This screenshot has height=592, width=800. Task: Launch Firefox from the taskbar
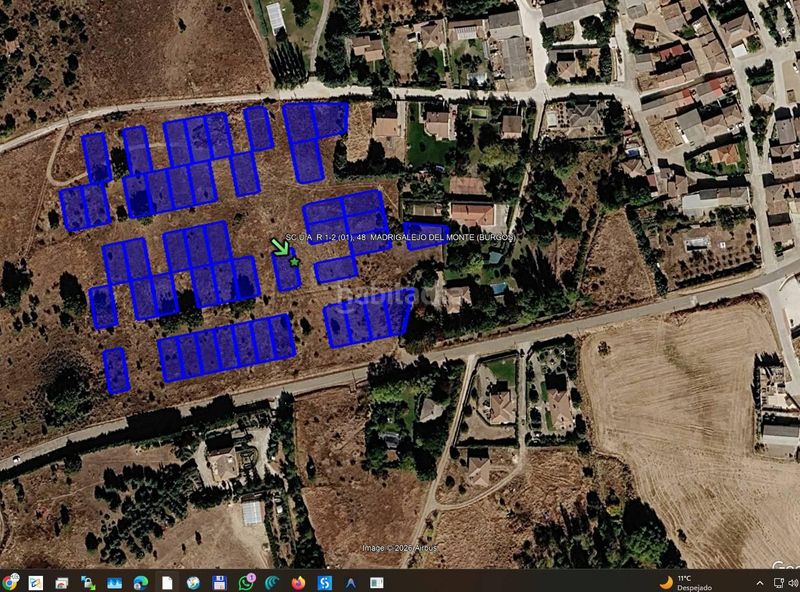298,582
